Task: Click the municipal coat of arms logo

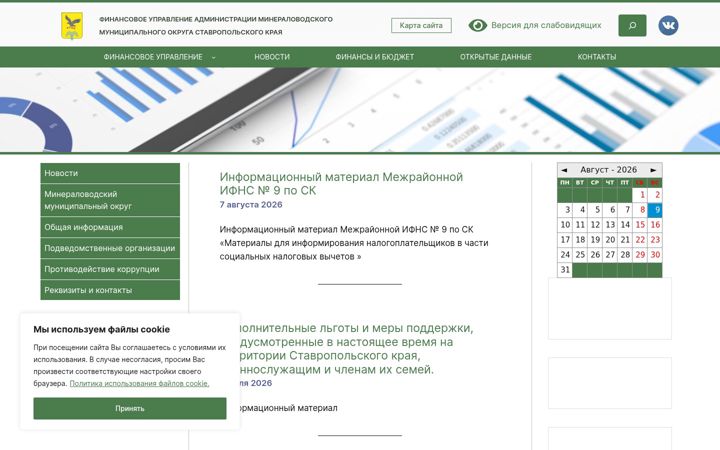Action: [72, 26]
